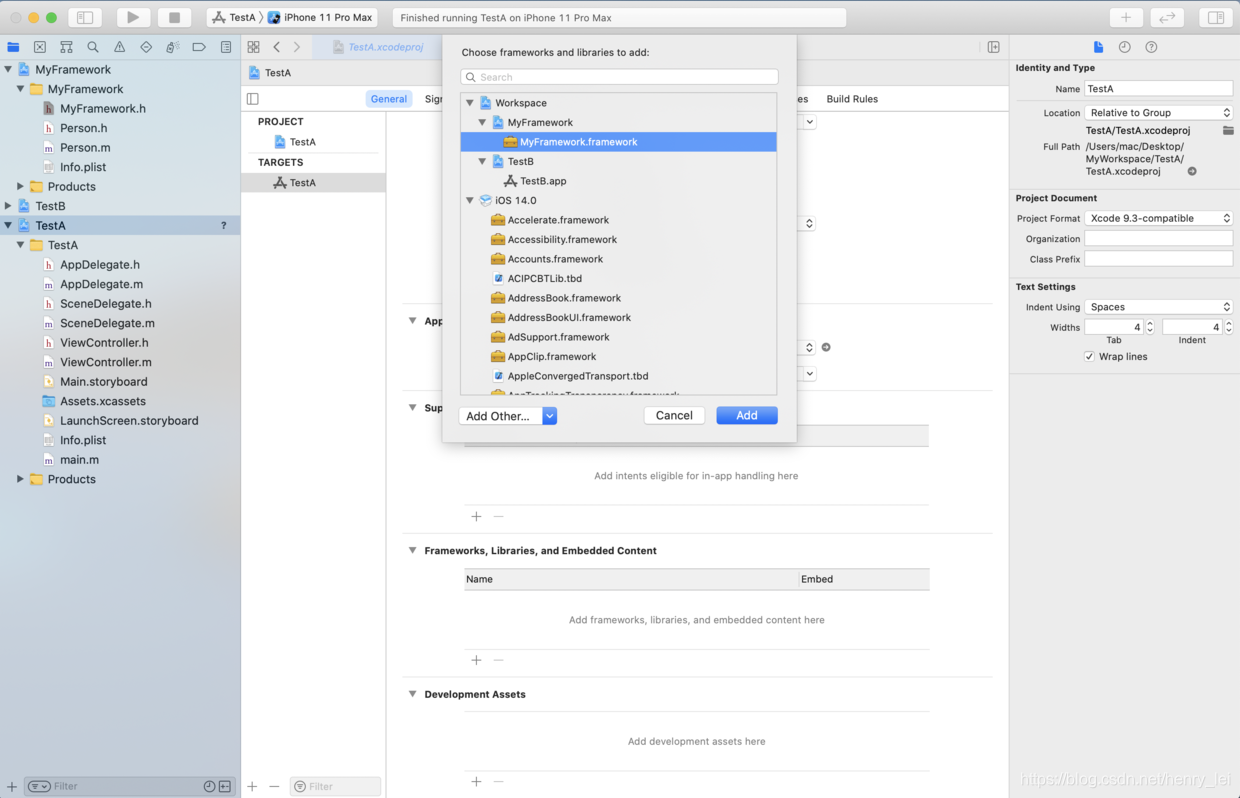Viewport: 1240px width, 798px height.
Task: Show the Quick Help inspector
Action: [1151, 47]
